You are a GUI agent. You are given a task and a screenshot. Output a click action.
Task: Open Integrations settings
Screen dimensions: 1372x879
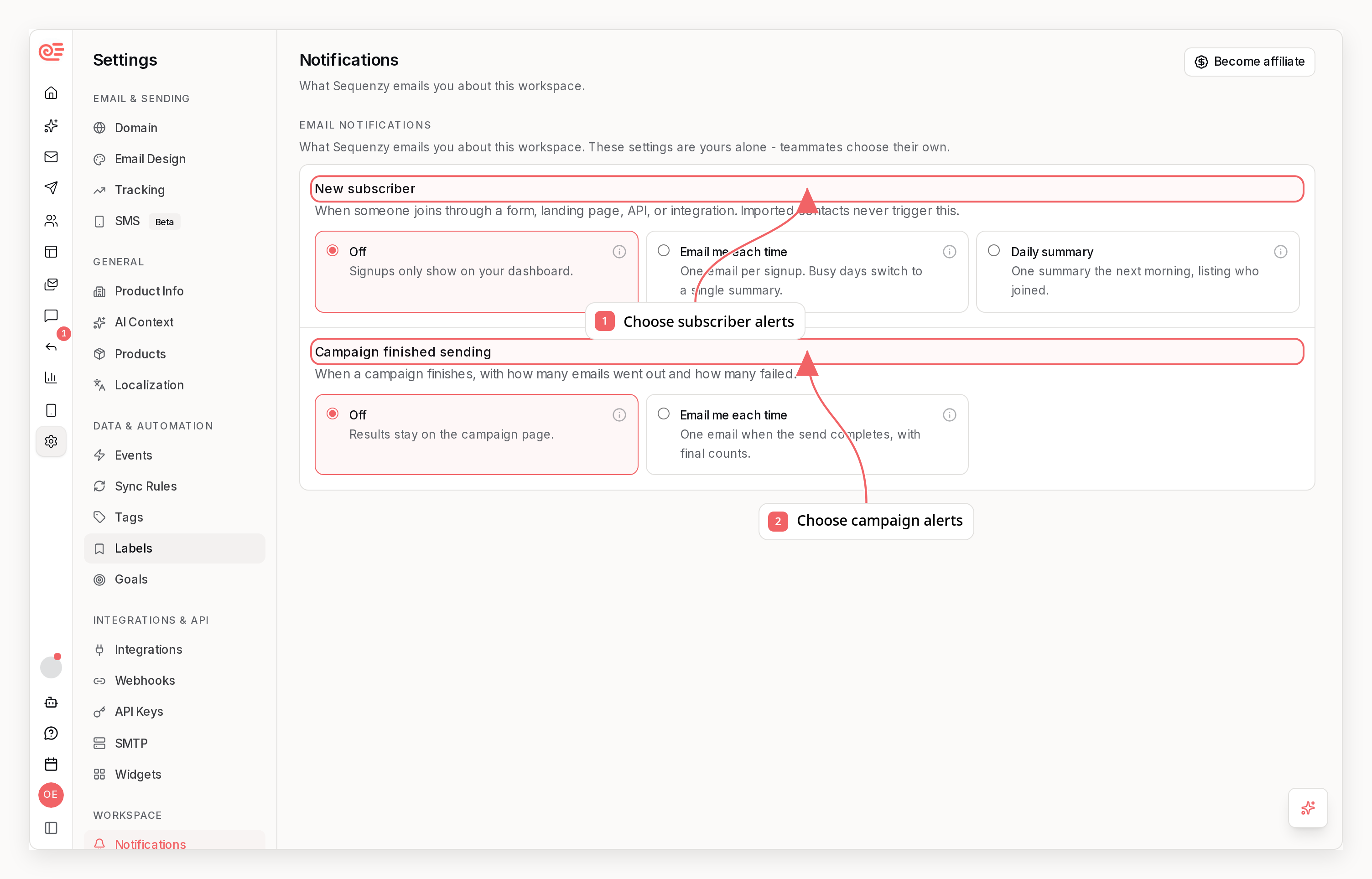(174, 650)
